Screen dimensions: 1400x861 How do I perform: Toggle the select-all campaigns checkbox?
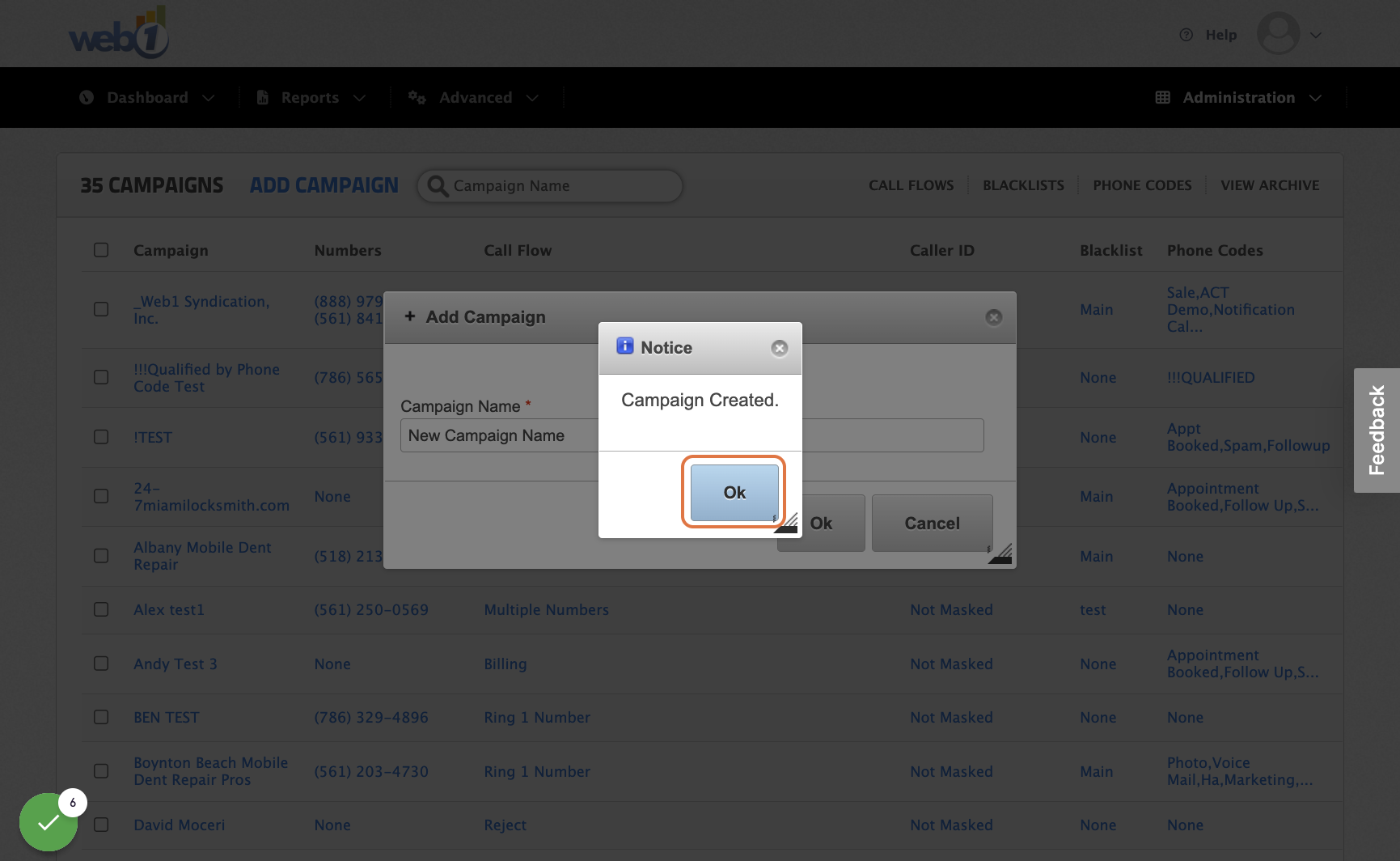101,249
